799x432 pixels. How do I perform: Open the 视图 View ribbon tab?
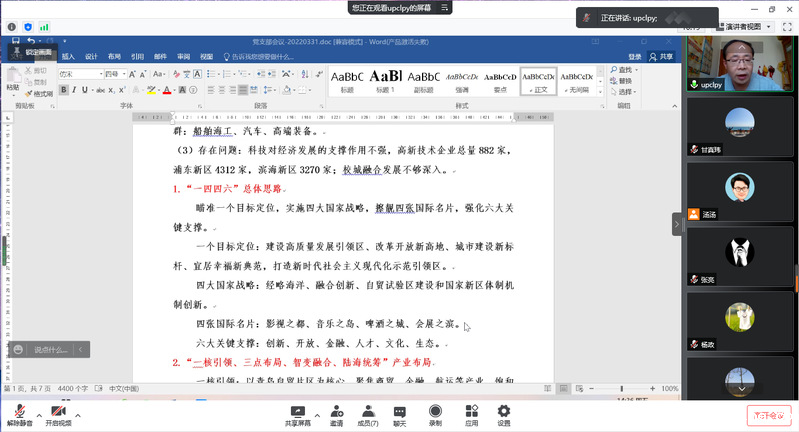(x=206, y=57)
